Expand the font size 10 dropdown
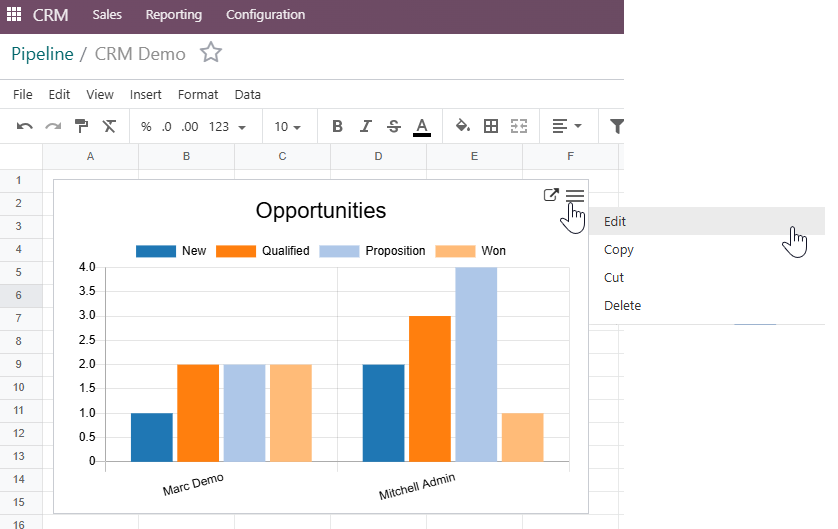Viewport: 838px width, 529px height. point(288,127)
